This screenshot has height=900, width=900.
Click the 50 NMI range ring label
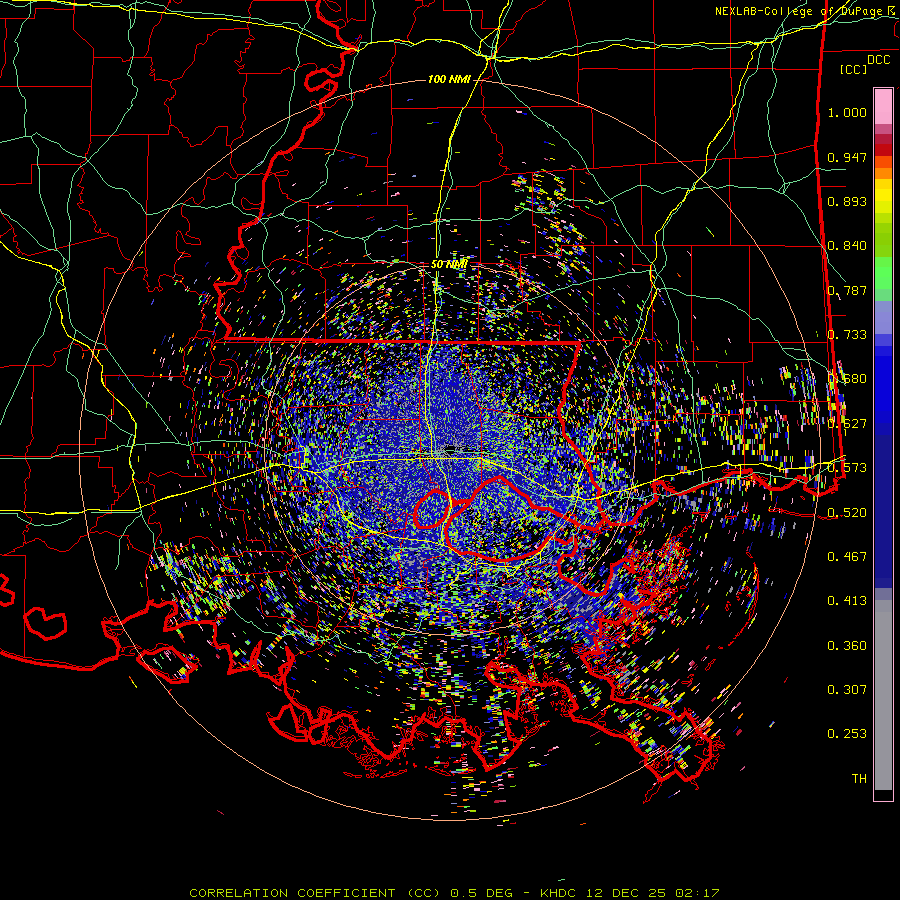tap(449, 264)
